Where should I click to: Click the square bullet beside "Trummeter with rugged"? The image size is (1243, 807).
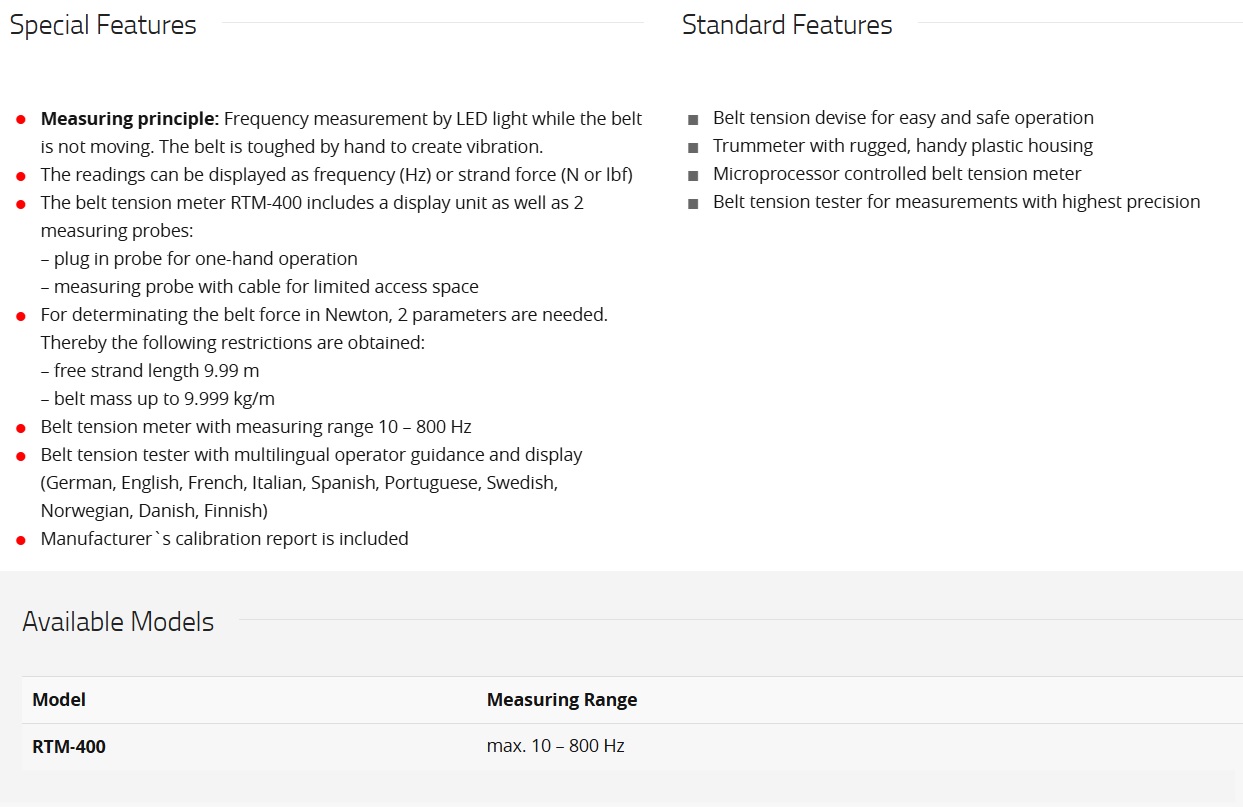[693, 148]
